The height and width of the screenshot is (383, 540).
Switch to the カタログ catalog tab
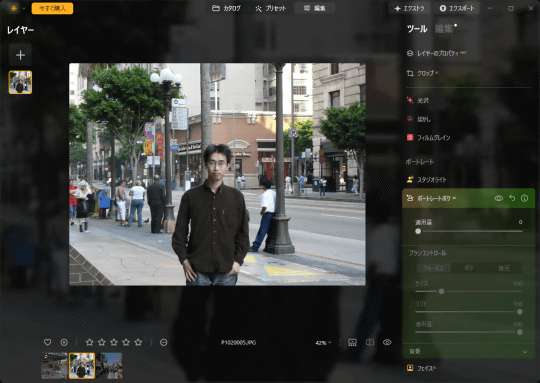point(226,8)
